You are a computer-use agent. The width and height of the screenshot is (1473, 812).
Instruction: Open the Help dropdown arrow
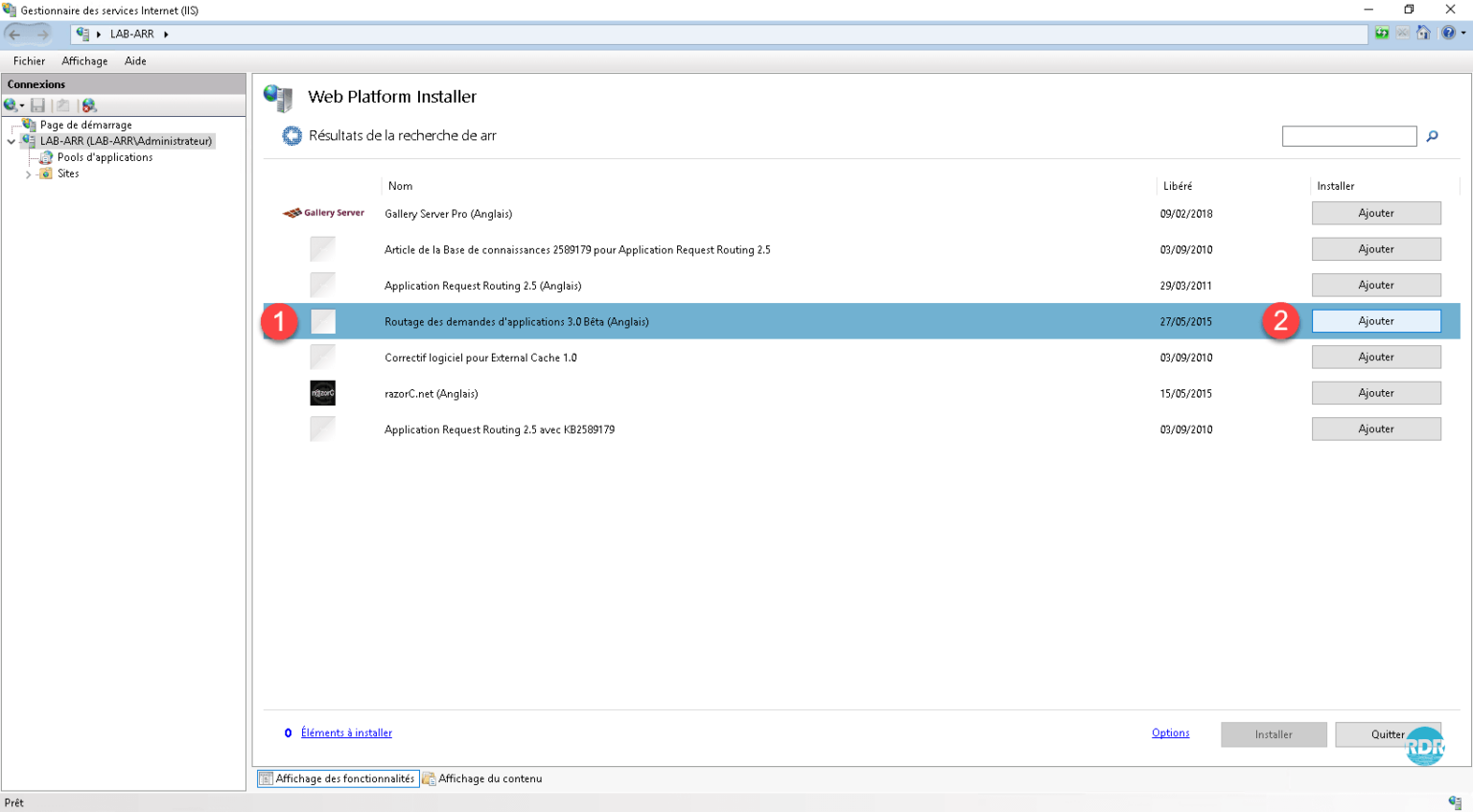1463,33
